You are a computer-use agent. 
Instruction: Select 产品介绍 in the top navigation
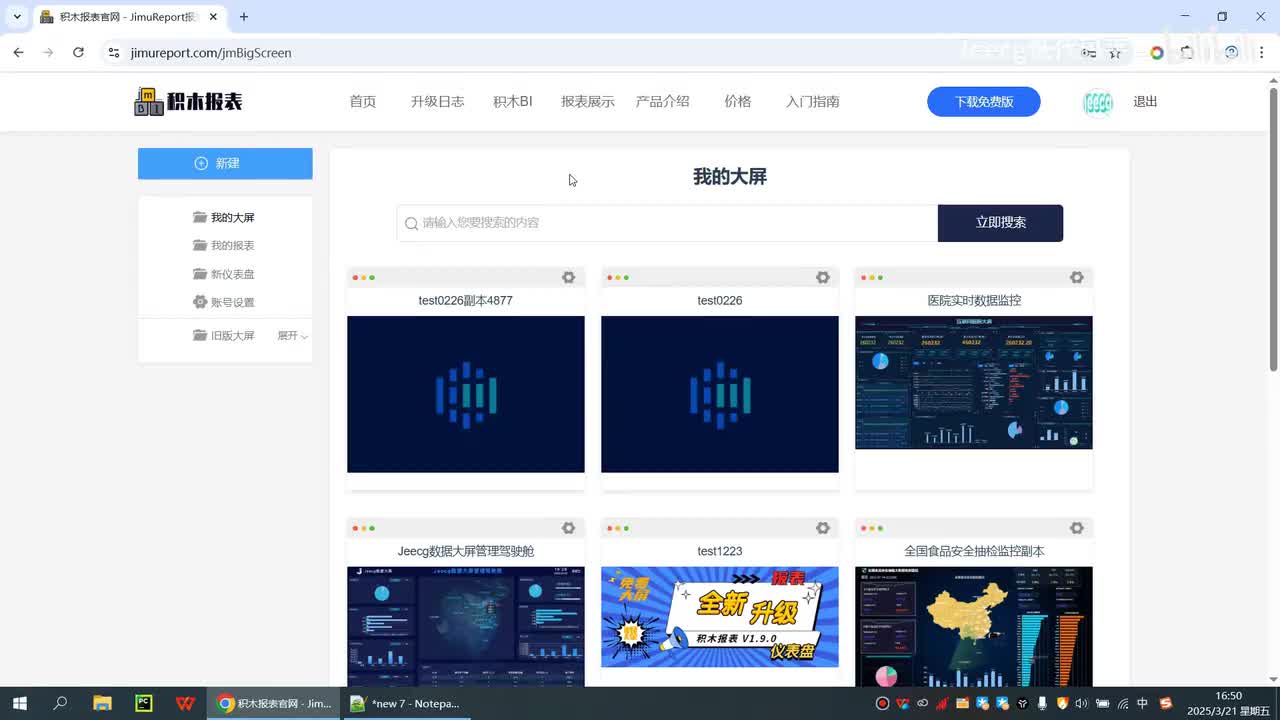[663, 102]
